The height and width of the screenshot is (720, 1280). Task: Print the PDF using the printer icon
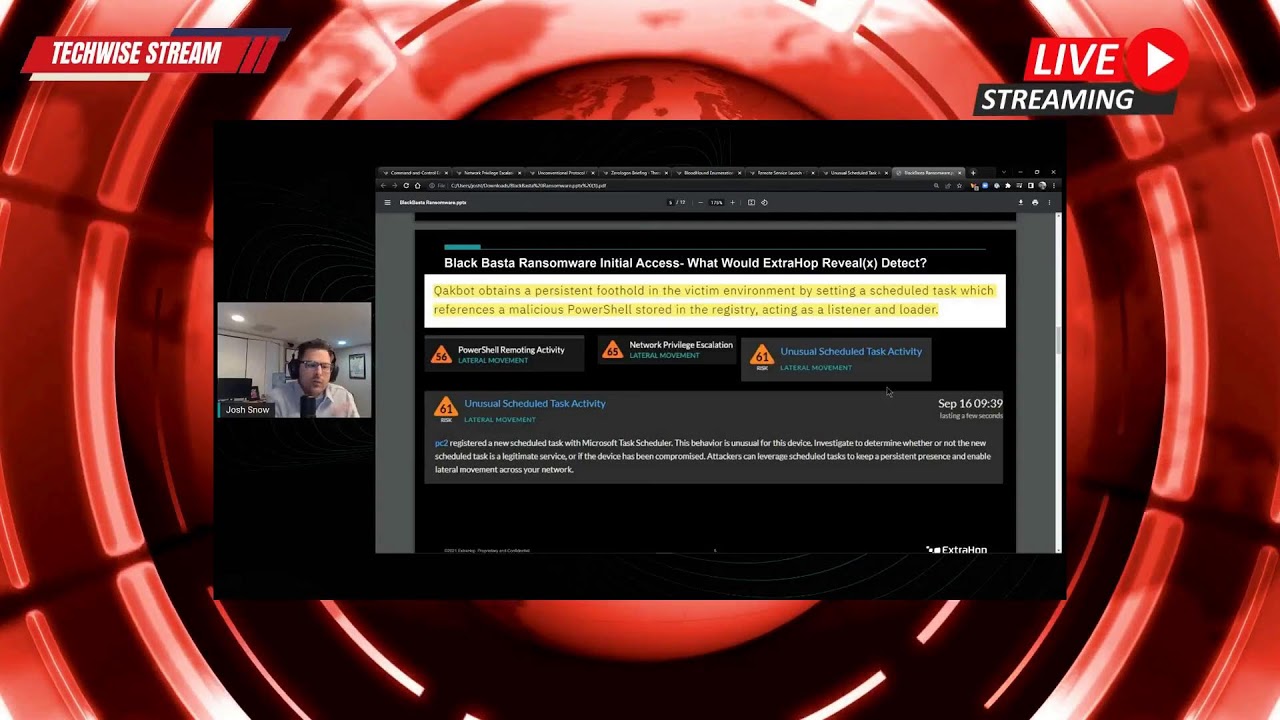coord(1035,202)
